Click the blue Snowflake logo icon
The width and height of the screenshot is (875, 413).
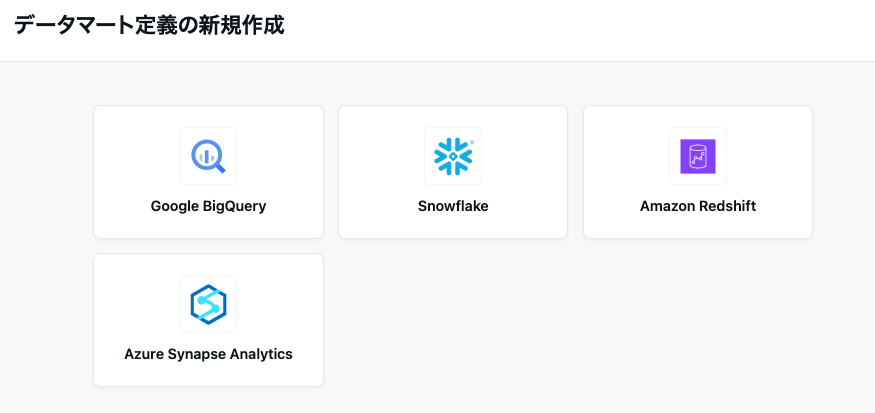point(453,156)
